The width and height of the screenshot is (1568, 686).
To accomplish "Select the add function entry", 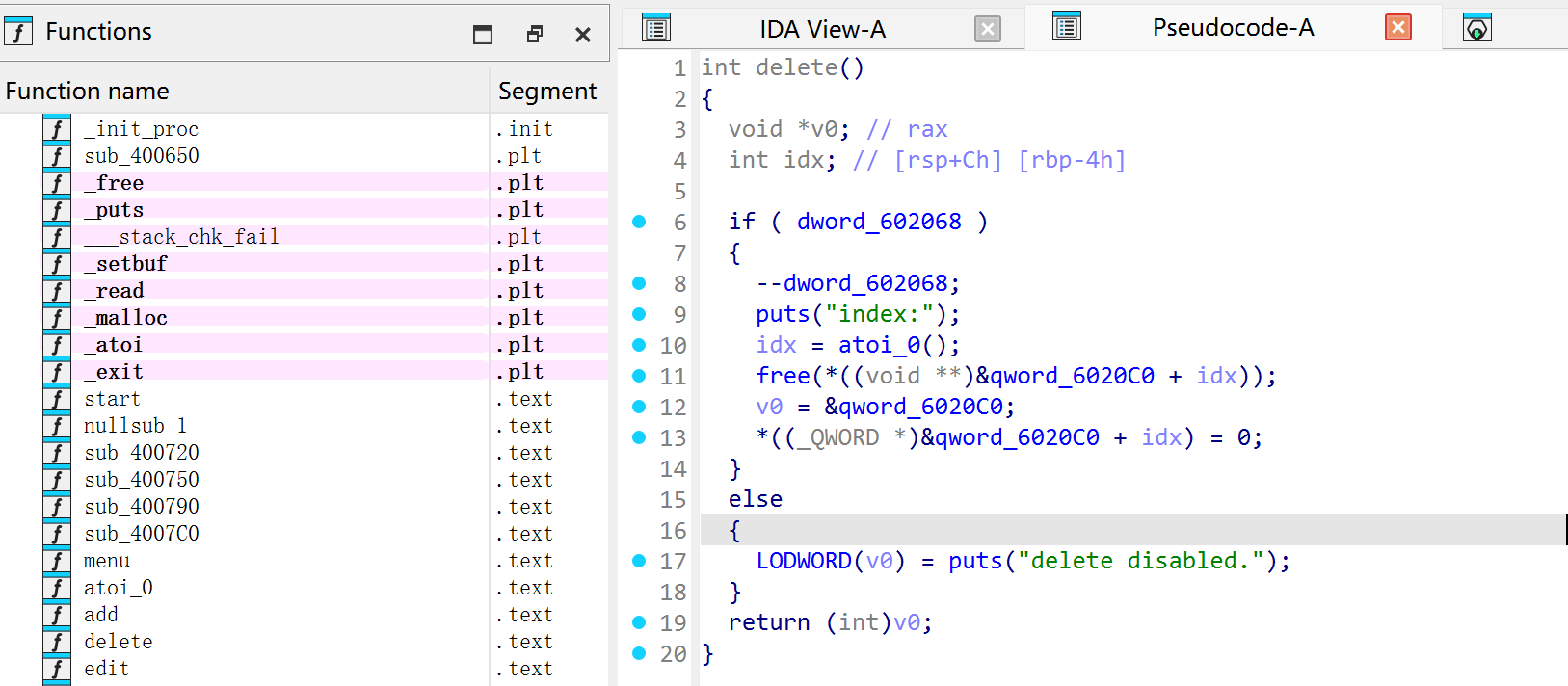I will coord(304,615).
